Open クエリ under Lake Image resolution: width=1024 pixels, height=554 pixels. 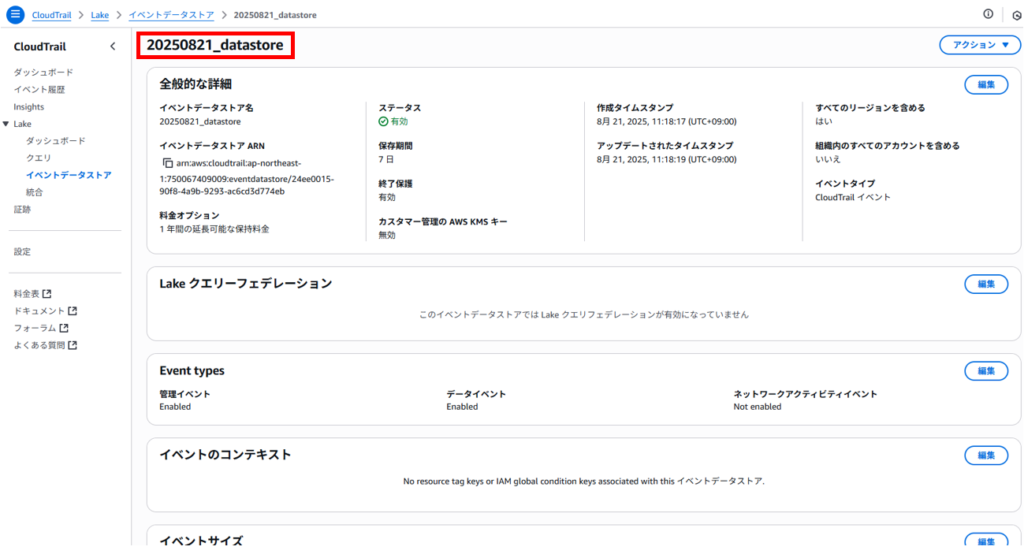(x=39, y=158)
